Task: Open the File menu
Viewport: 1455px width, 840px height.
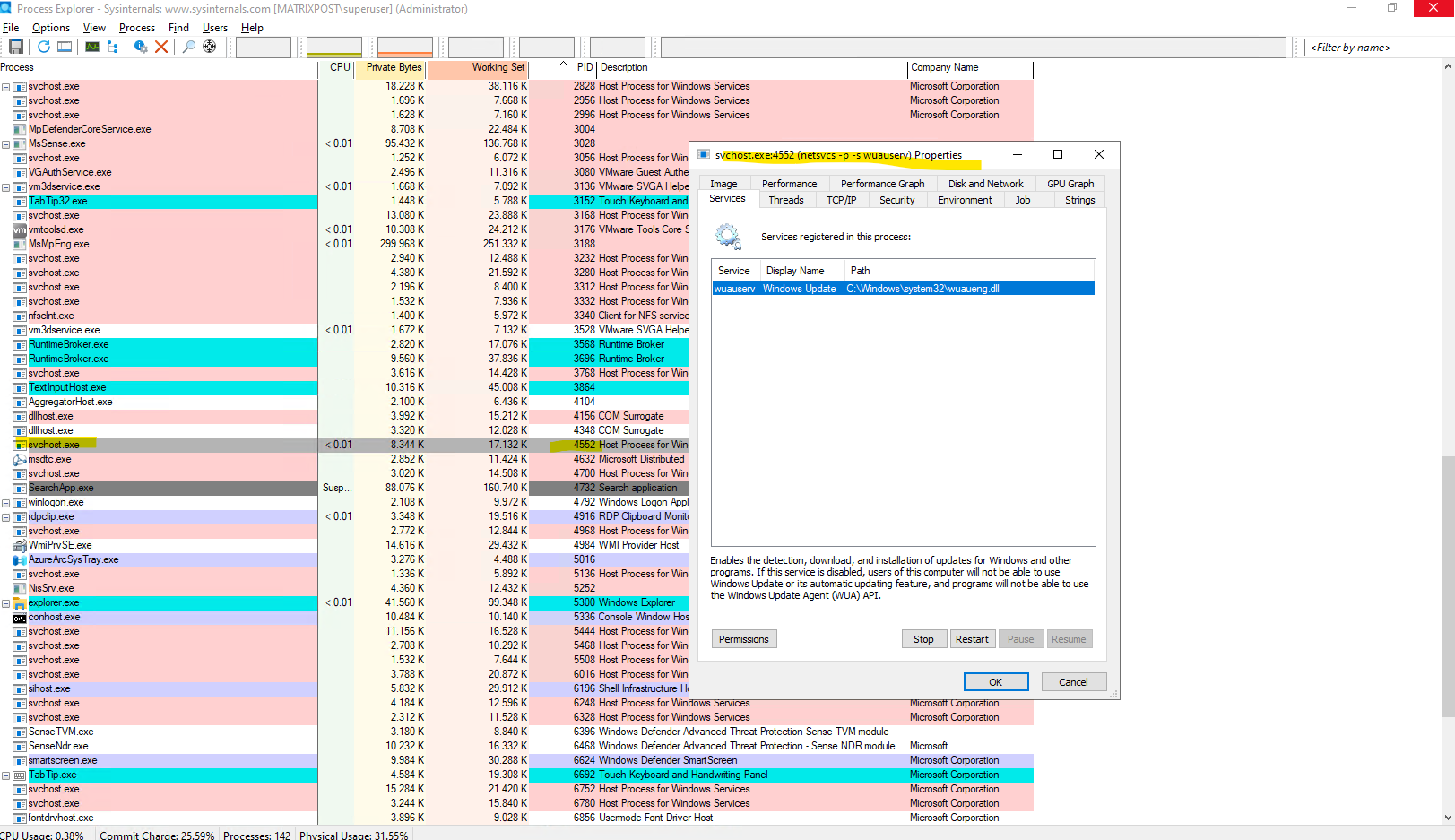Action: 11,28
